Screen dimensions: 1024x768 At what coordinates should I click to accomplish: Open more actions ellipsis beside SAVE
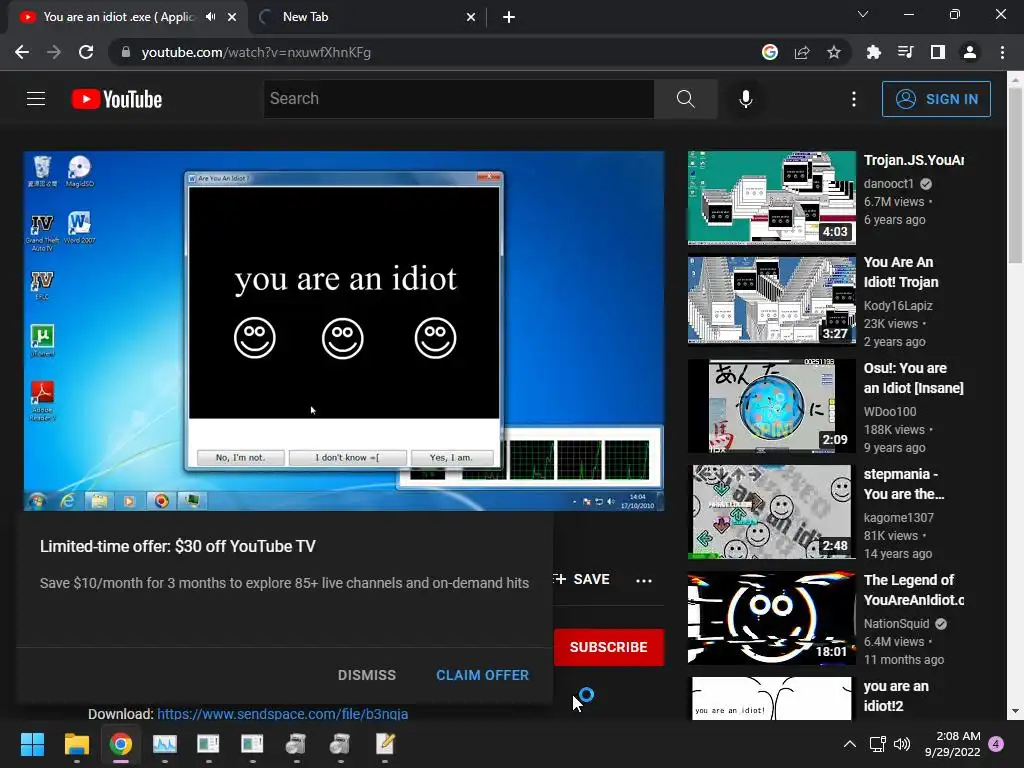pyautogui.click(x=644, y=581)
